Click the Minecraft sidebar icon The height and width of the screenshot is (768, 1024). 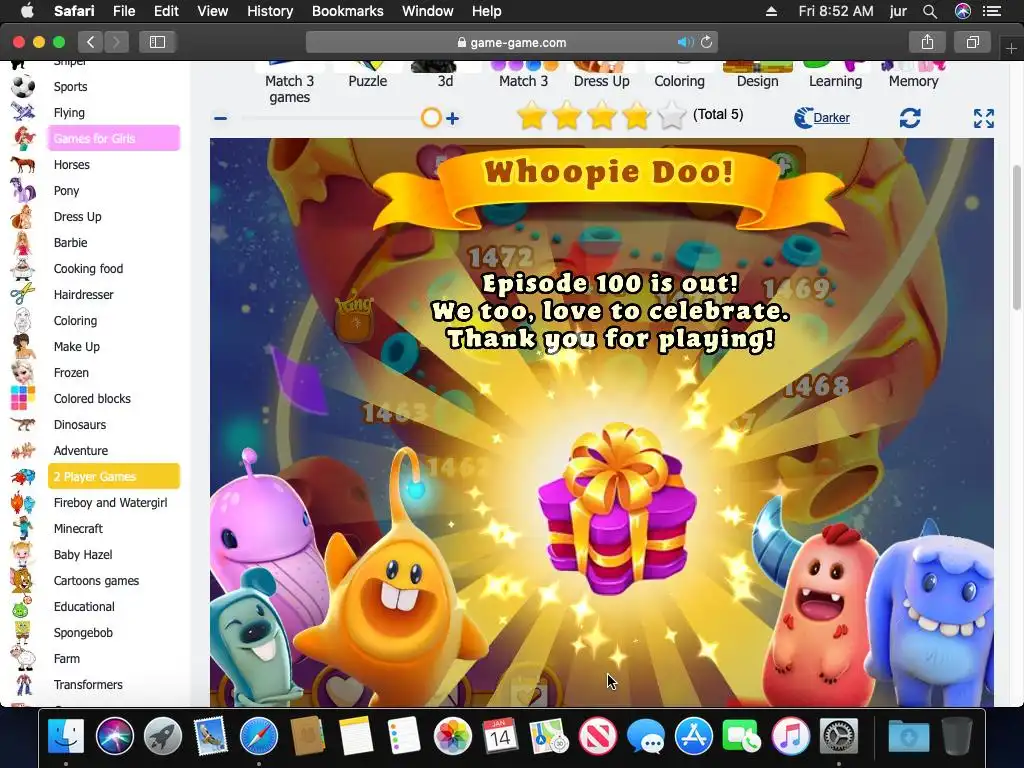coord(23,528)
